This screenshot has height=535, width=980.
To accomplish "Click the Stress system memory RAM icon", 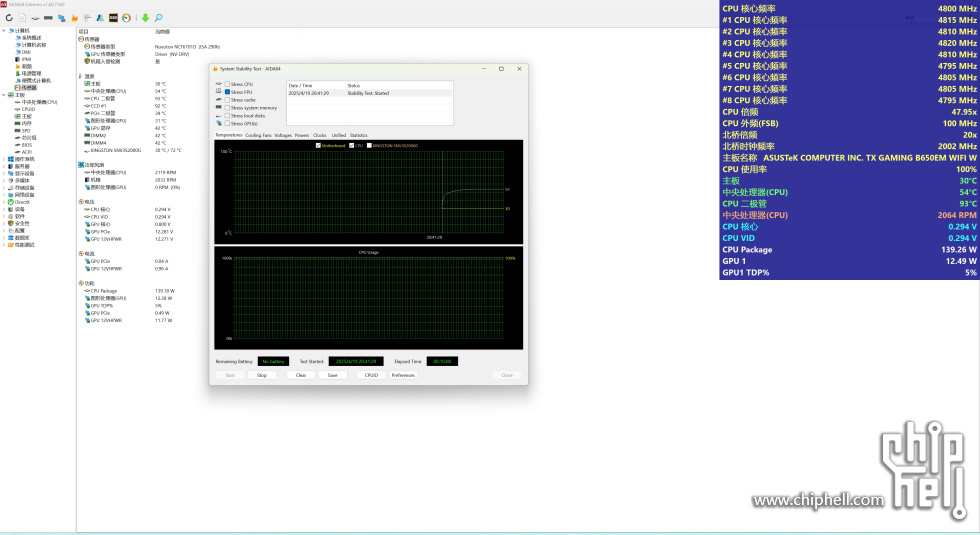I will [x=219, y=108].
